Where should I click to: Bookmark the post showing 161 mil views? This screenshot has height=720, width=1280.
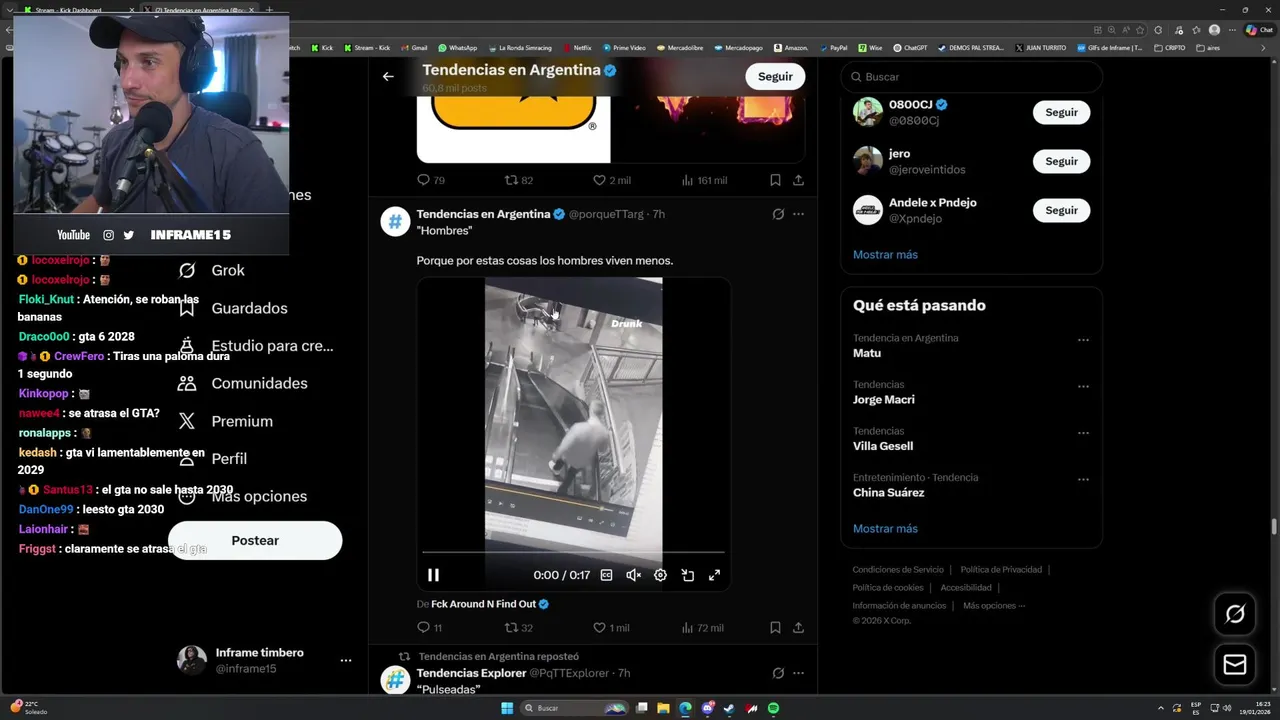pos(775,180)
